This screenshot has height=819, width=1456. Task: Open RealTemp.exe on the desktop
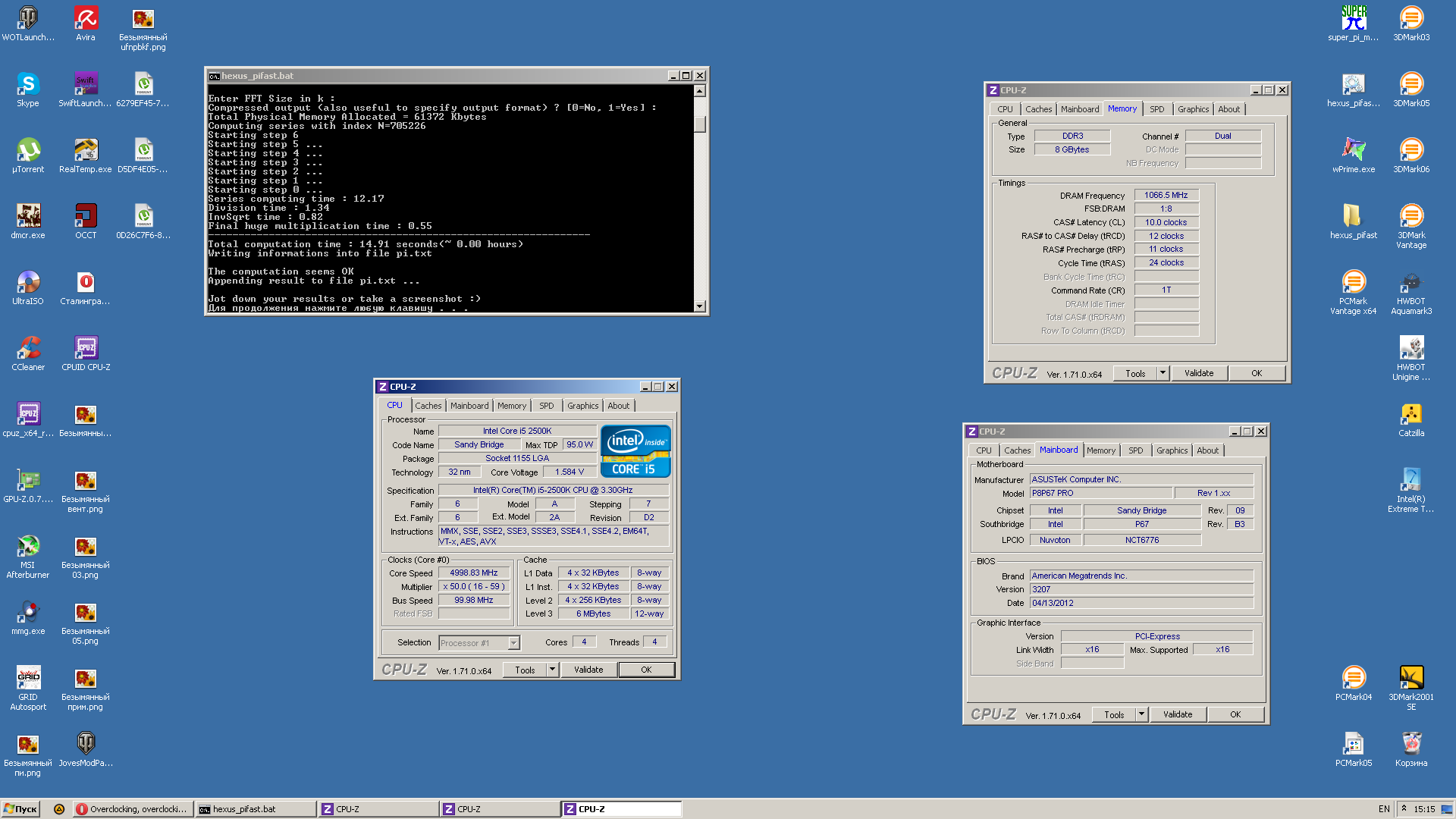[x=86, y=155]
